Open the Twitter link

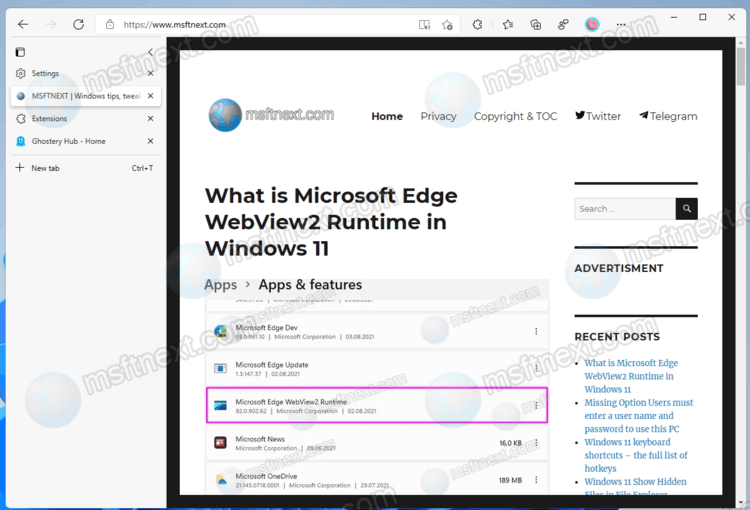click(x=598, y=116)
